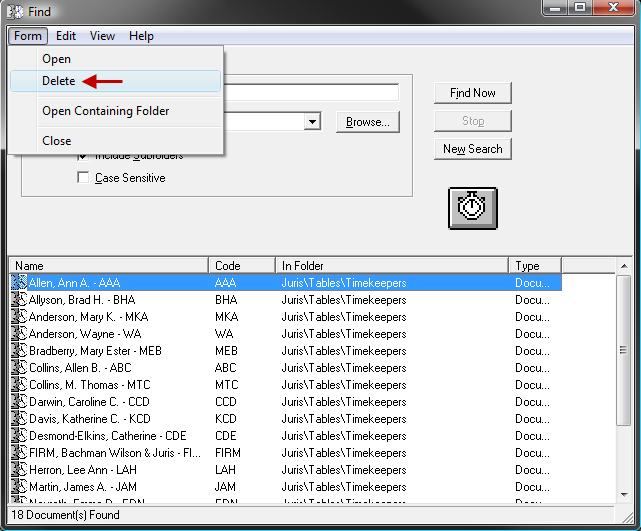The image size is (641, 531).
Task: Click the results list vertical scrollbar
Action: tap(624, 380)
